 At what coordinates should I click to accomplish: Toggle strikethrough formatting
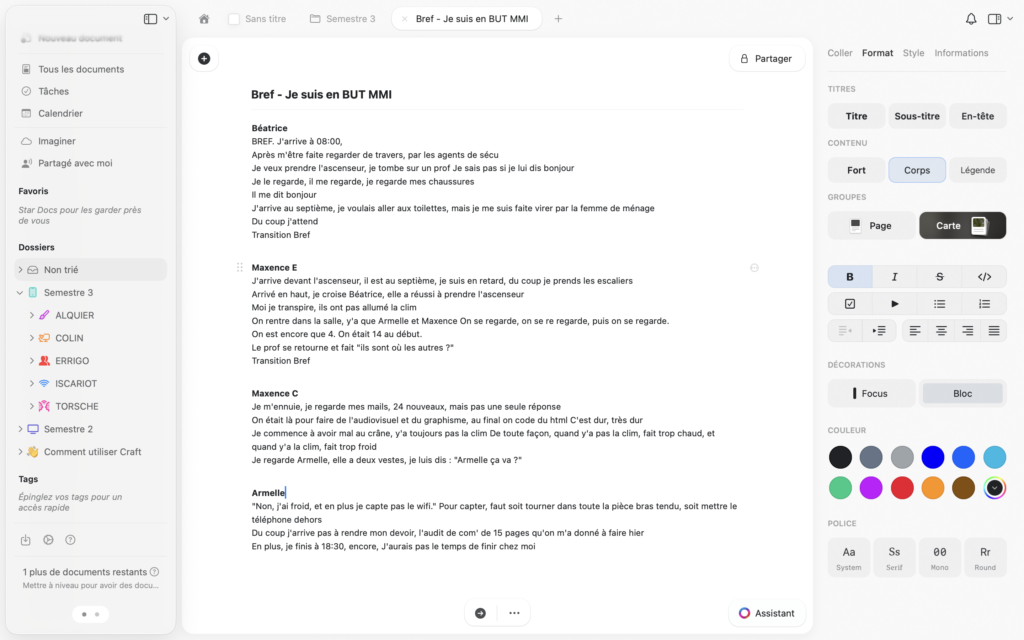click(x=939, y=277)
